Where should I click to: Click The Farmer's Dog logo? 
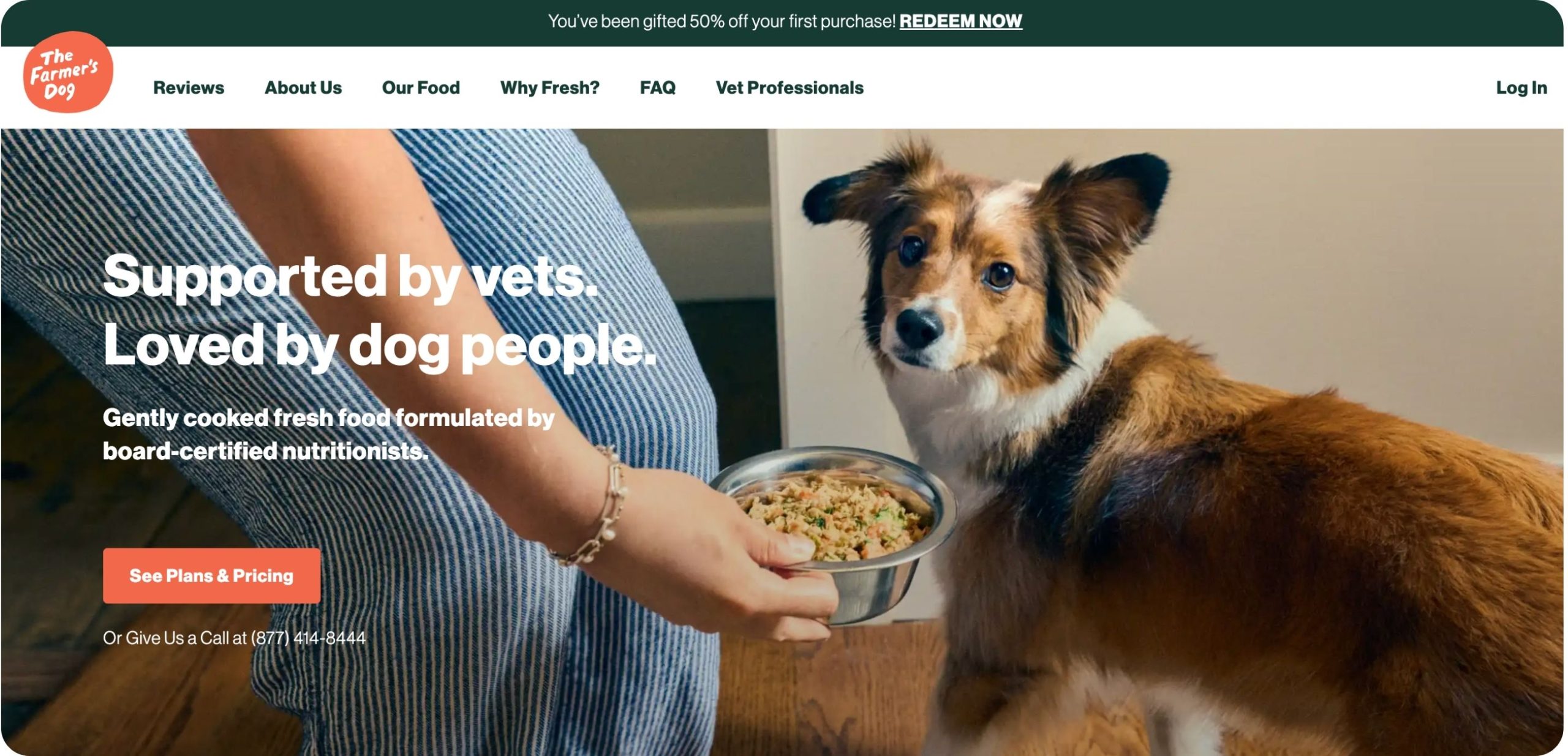(68, 72)
